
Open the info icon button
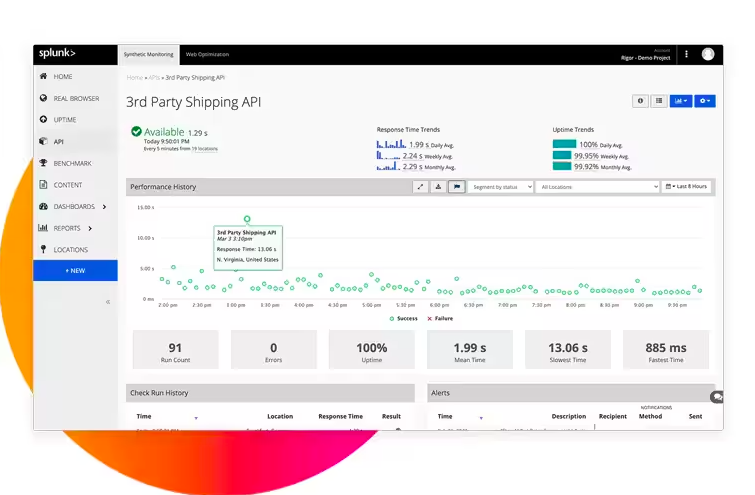point(641,101)
